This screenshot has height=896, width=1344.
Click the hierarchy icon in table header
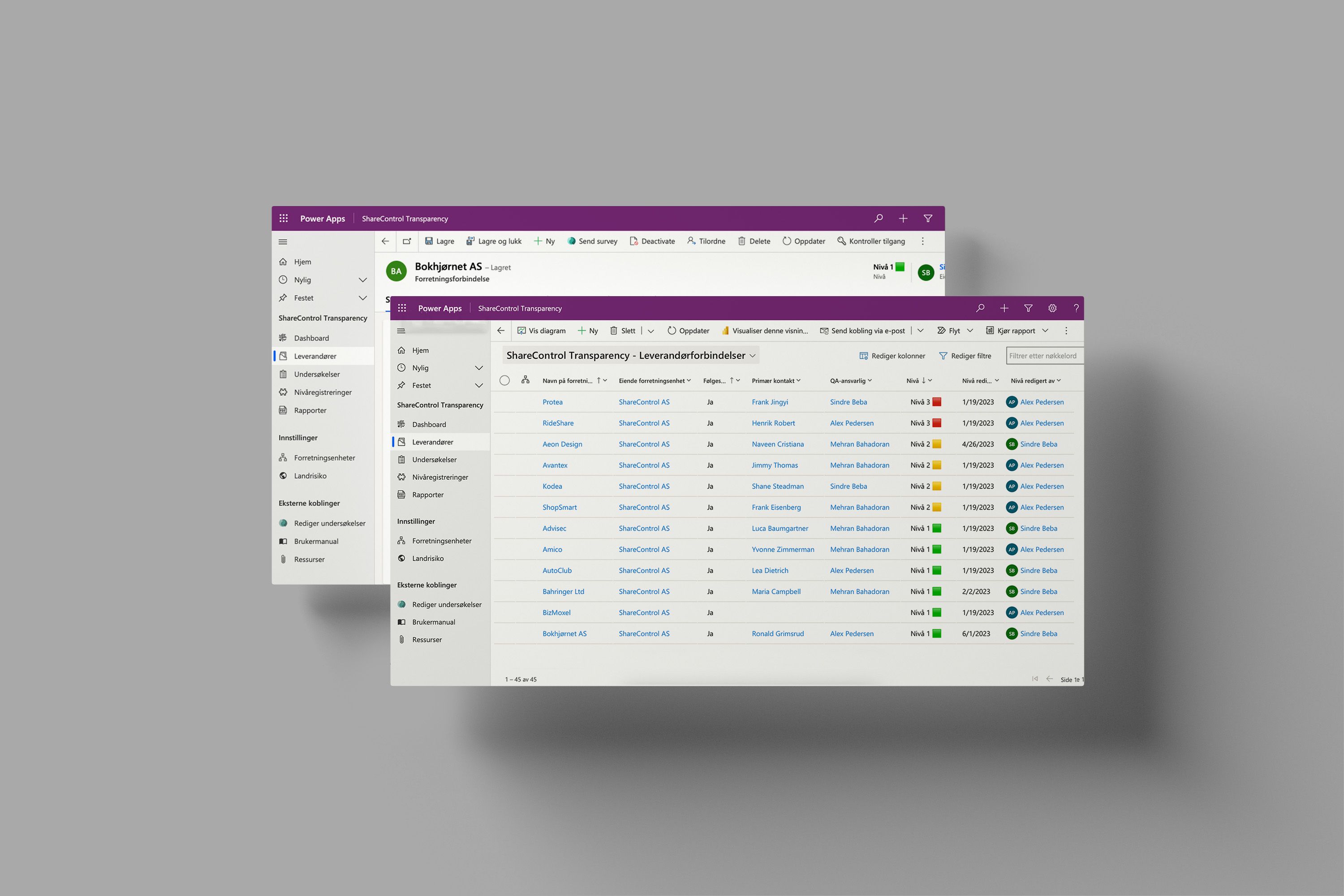(x=525, y=380)
